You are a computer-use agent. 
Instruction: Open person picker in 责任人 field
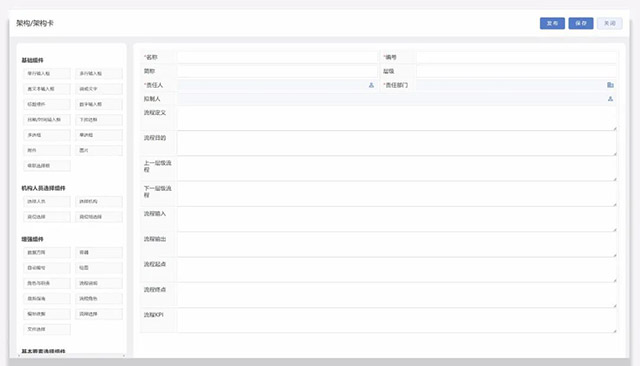tap(371, 85)
